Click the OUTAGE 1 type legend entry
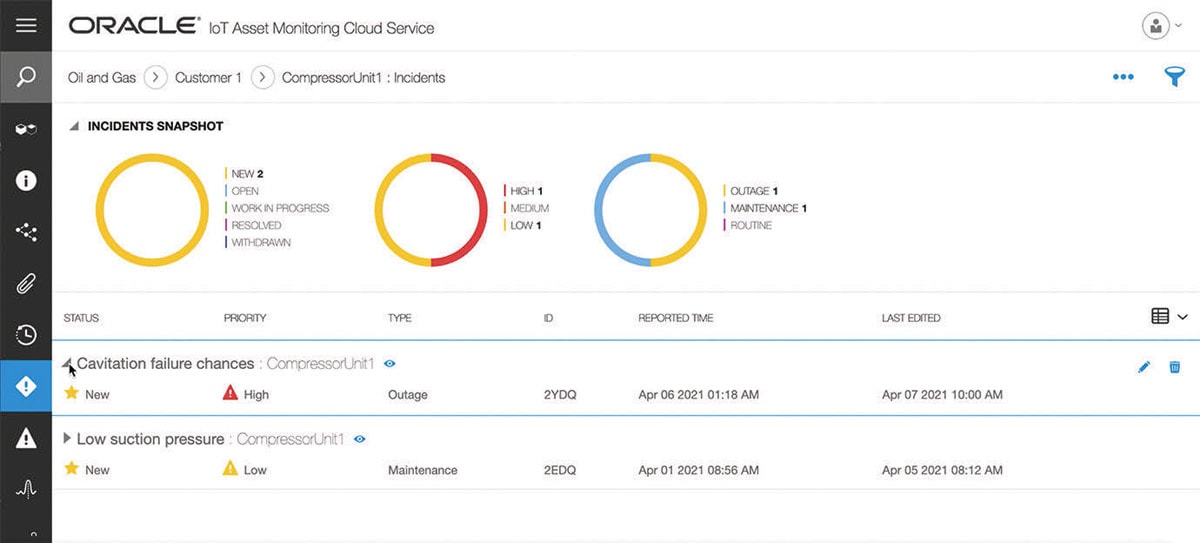The height and width of the screenshot is (543, 1200). coord(751,191)
